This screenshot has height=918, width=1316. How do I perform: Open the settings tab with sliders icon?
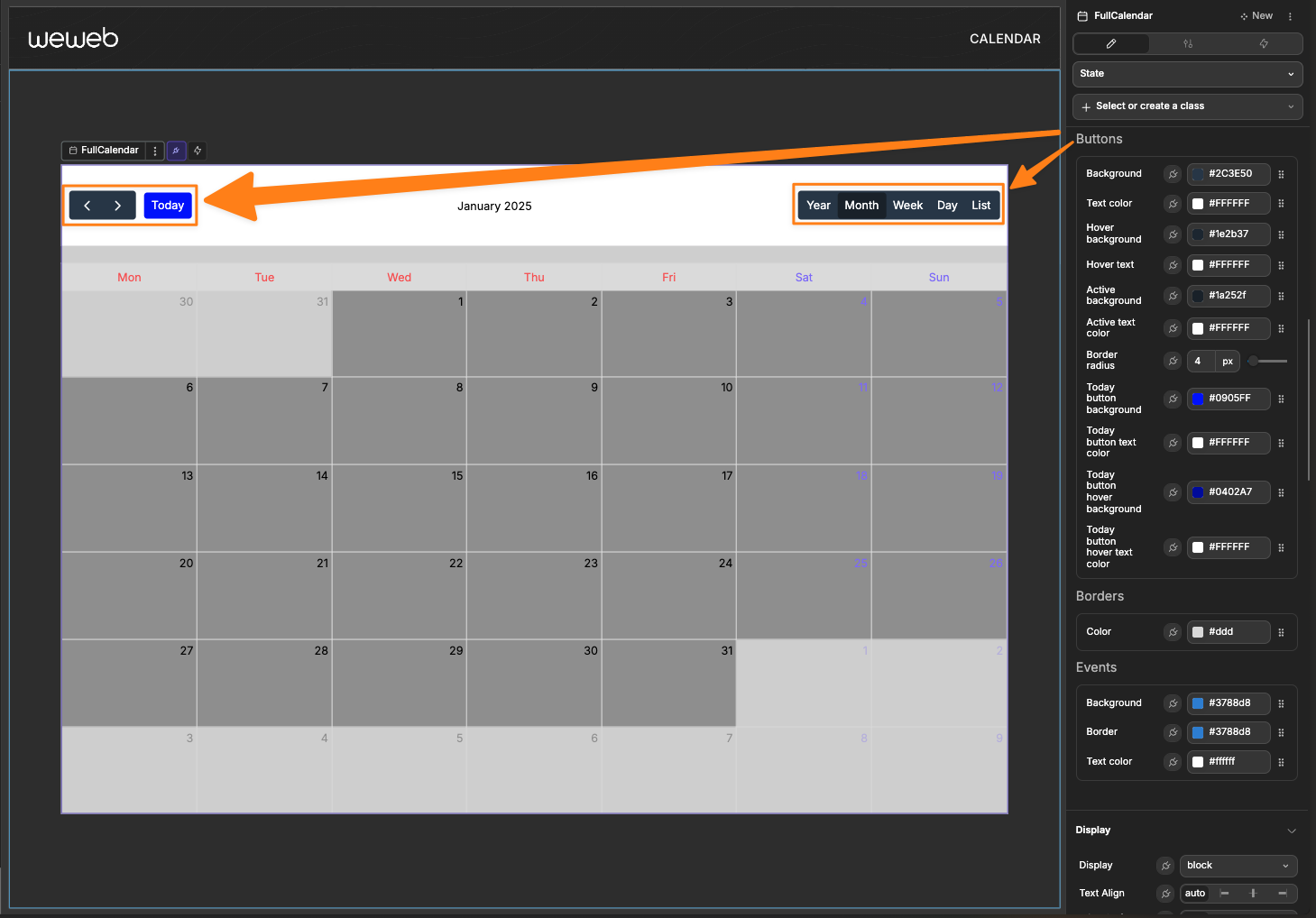click(x=1188, y=43)
